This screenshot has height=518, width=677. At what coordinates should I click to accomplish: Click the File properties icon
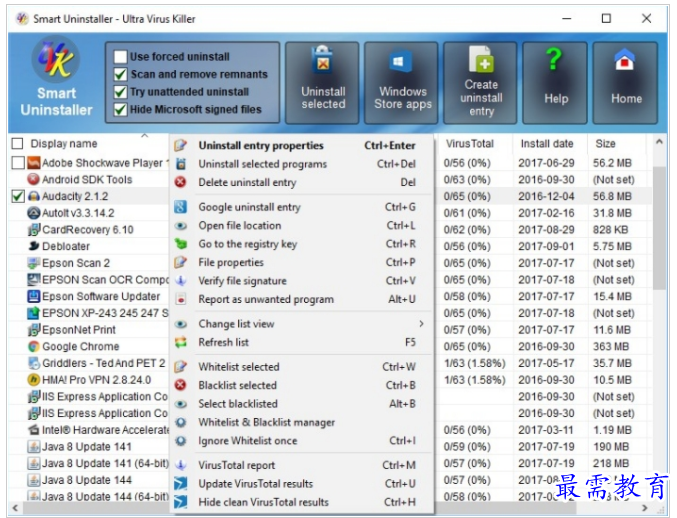(180, 262)
